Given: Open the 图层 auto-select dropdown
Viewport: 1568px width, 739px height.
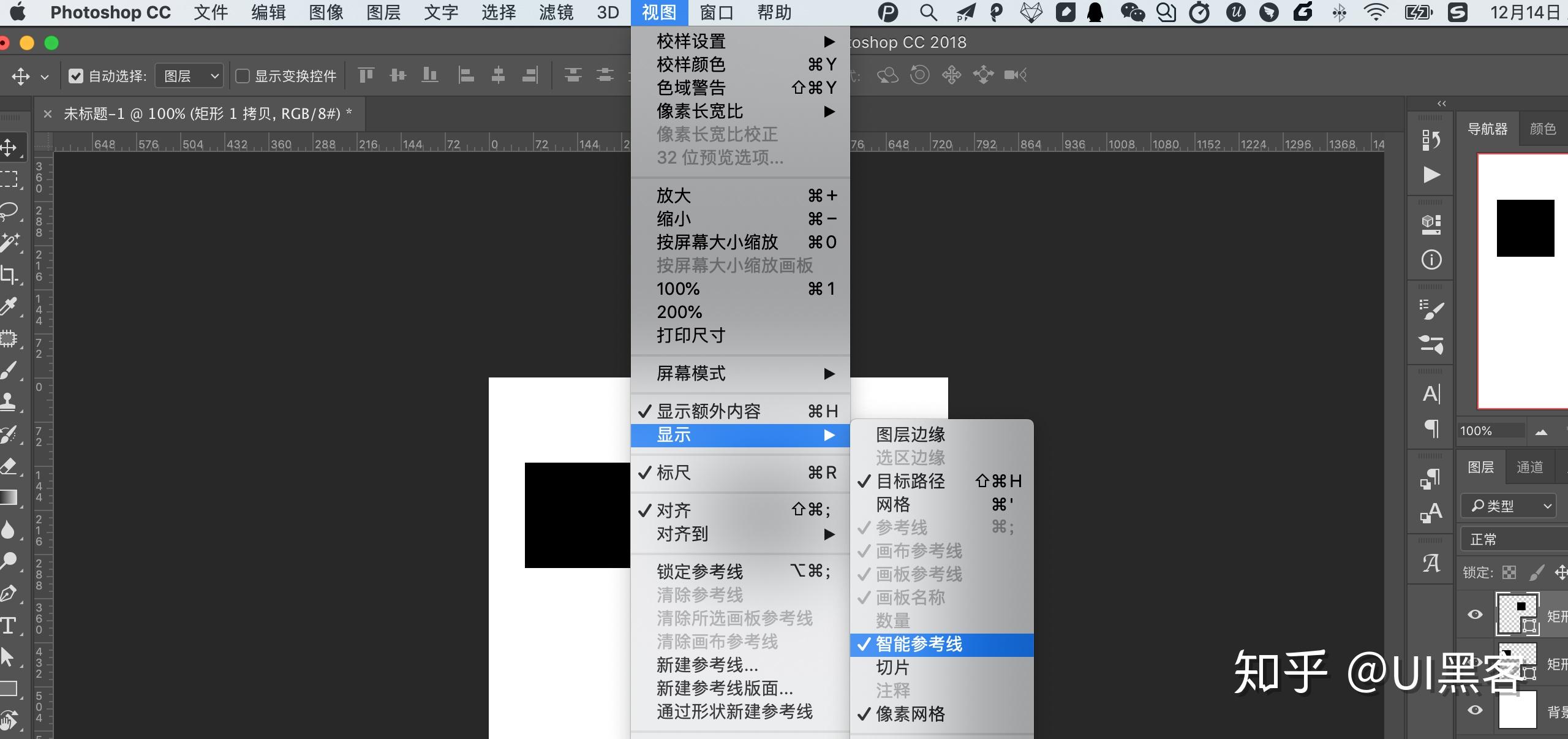Looking at the screenshot, I should [189, 76].
